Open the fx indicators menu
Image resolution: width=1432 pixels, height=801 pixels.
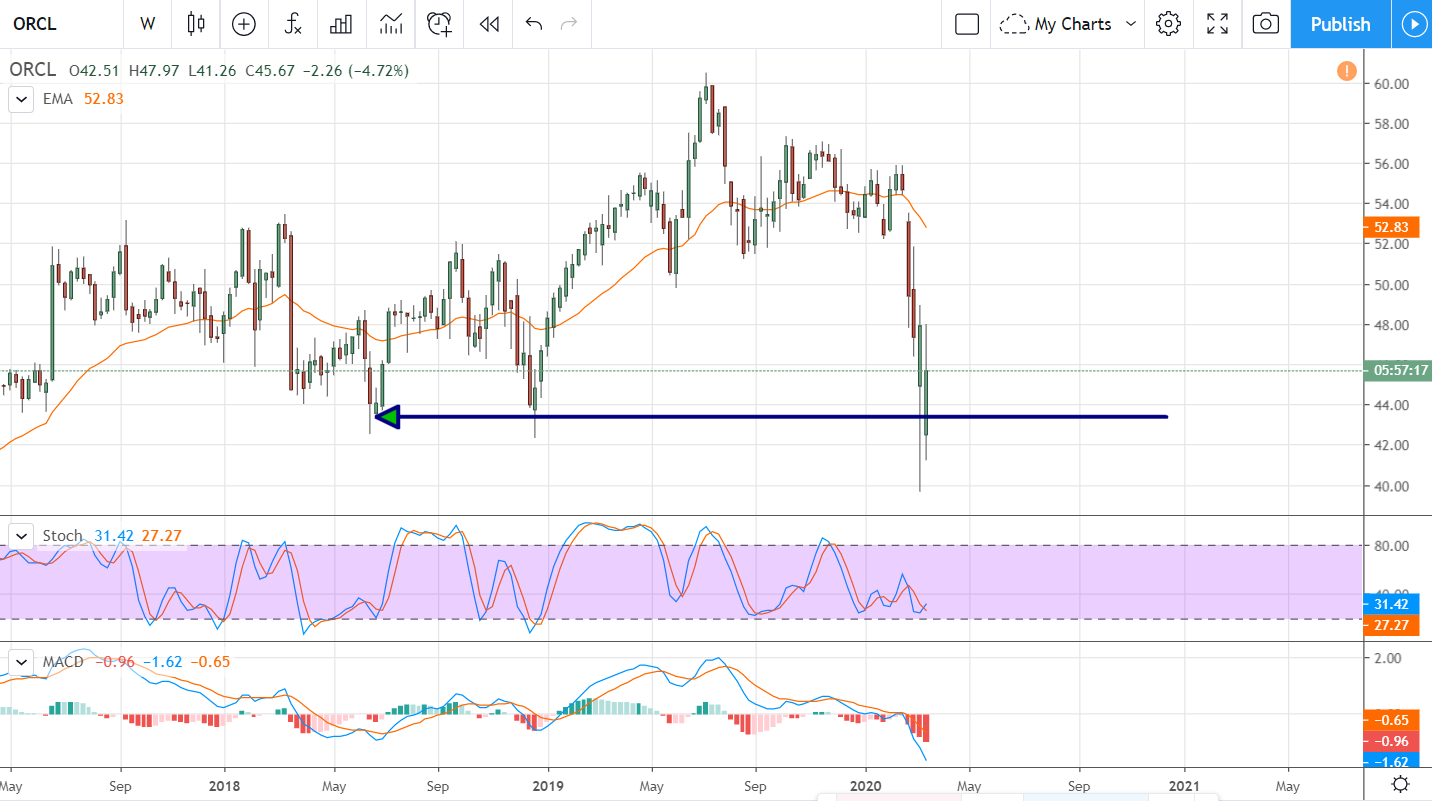293,24
